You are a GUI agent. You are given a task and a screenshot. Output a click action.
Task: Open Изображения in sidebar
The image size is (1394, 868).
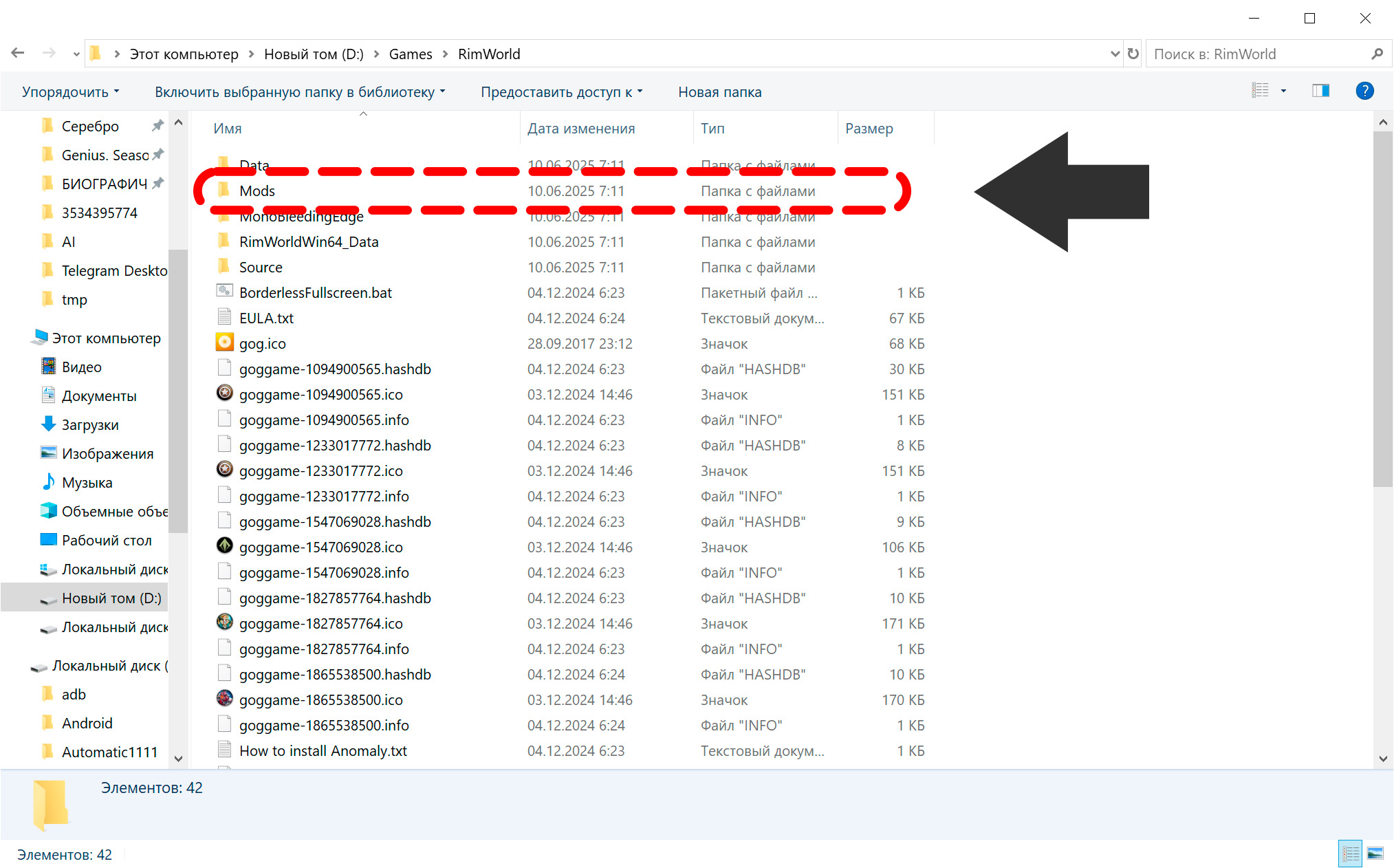[107, 454]
